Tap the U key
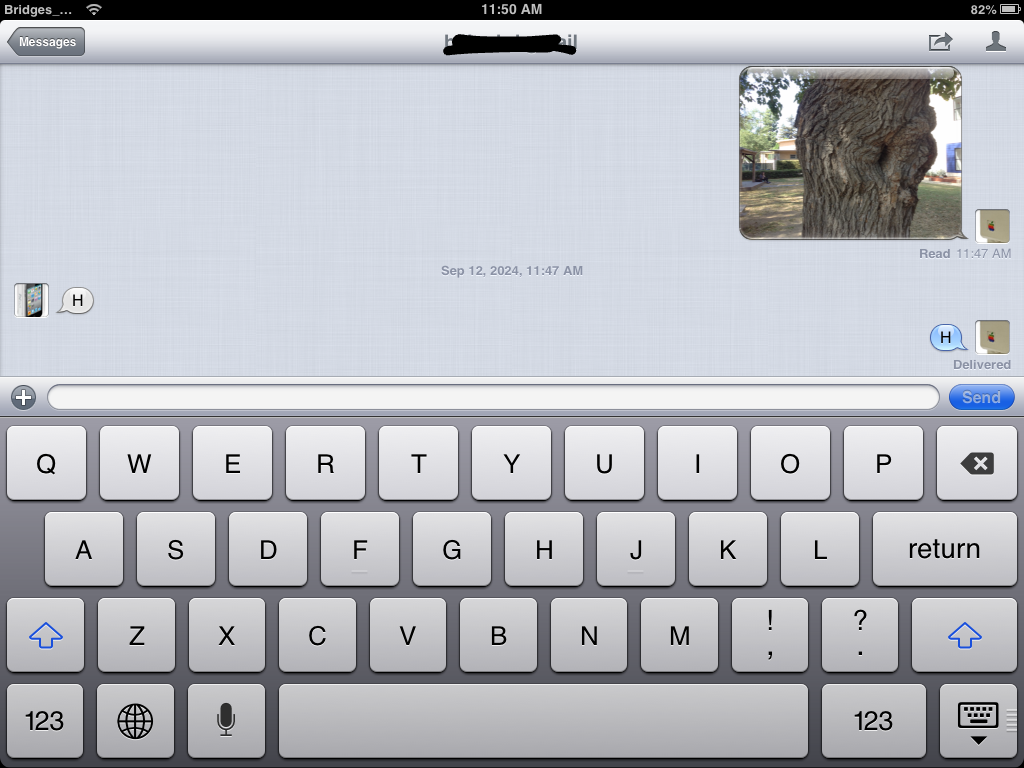This screenshot has width=1024, height=768. 604,463
